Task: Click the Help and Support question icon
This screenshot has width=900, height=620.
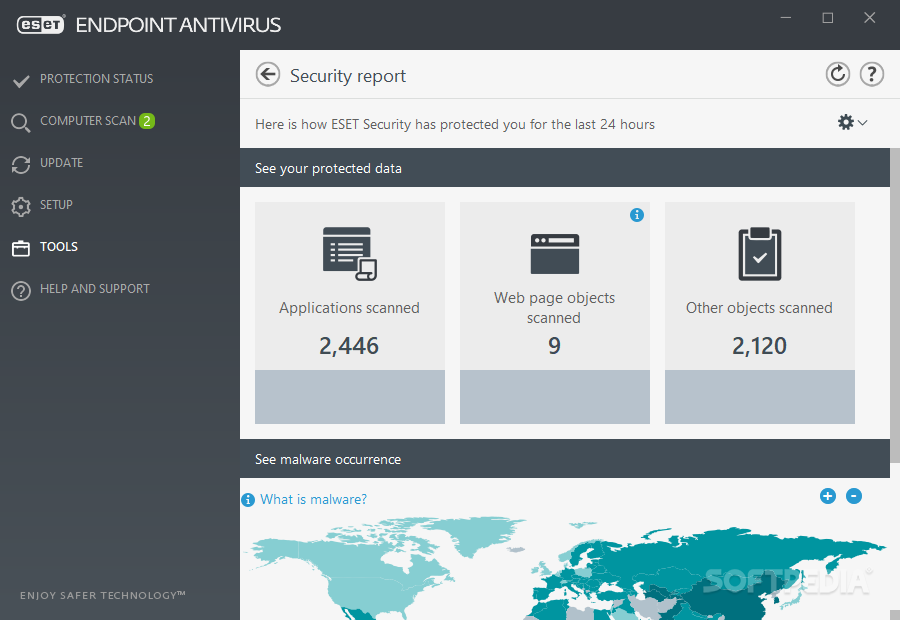Action: [21, 291]
